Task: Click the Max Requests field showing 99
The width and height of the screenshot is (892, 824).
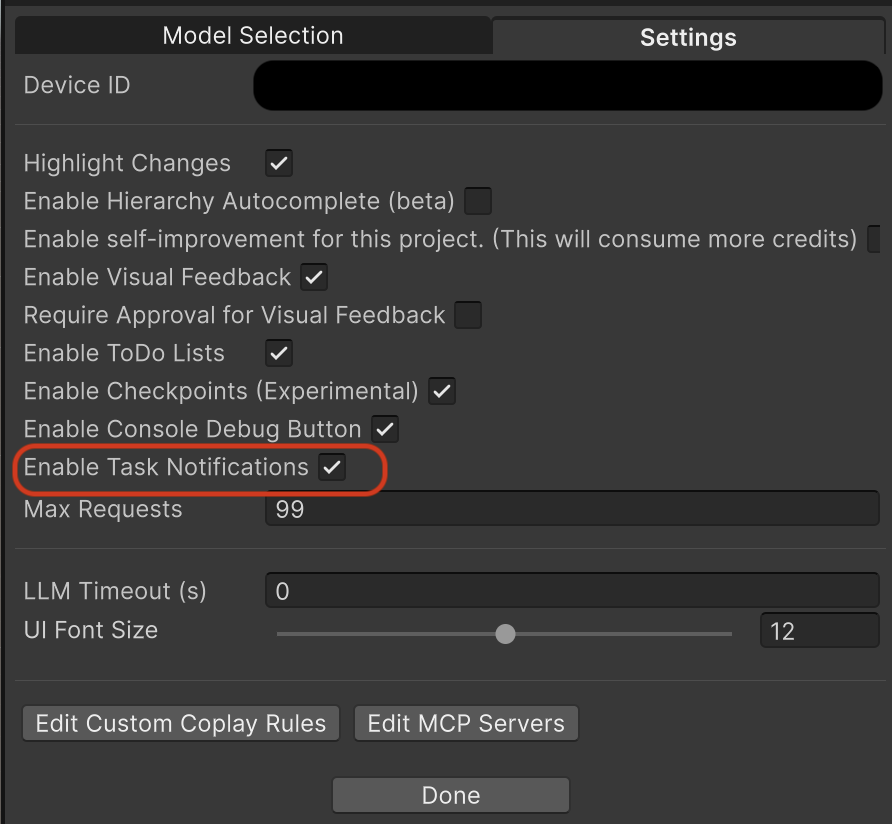Action: click(572, 509)
